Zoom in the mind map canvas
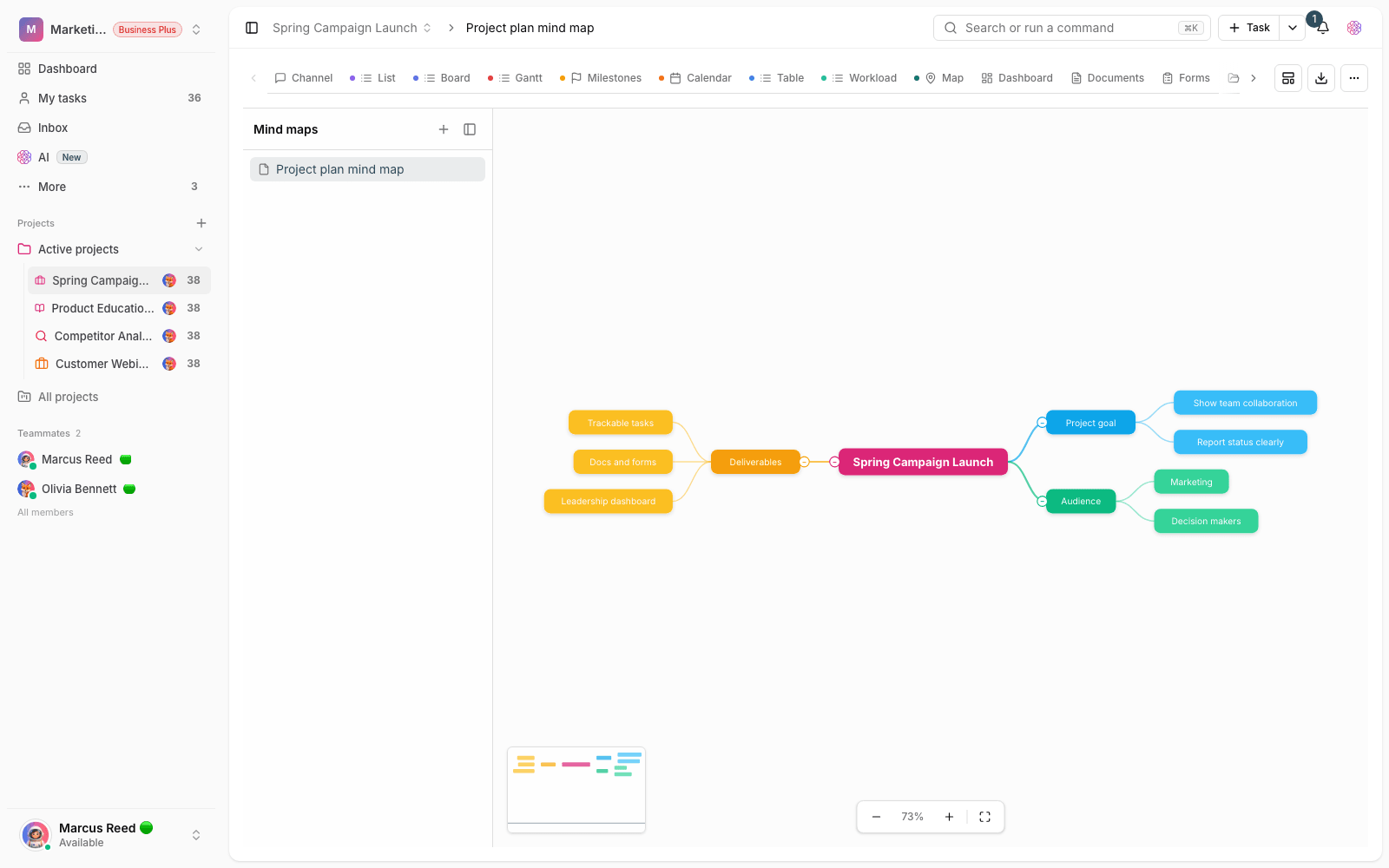Screen dimensions: 1389x868 [949, 817]
